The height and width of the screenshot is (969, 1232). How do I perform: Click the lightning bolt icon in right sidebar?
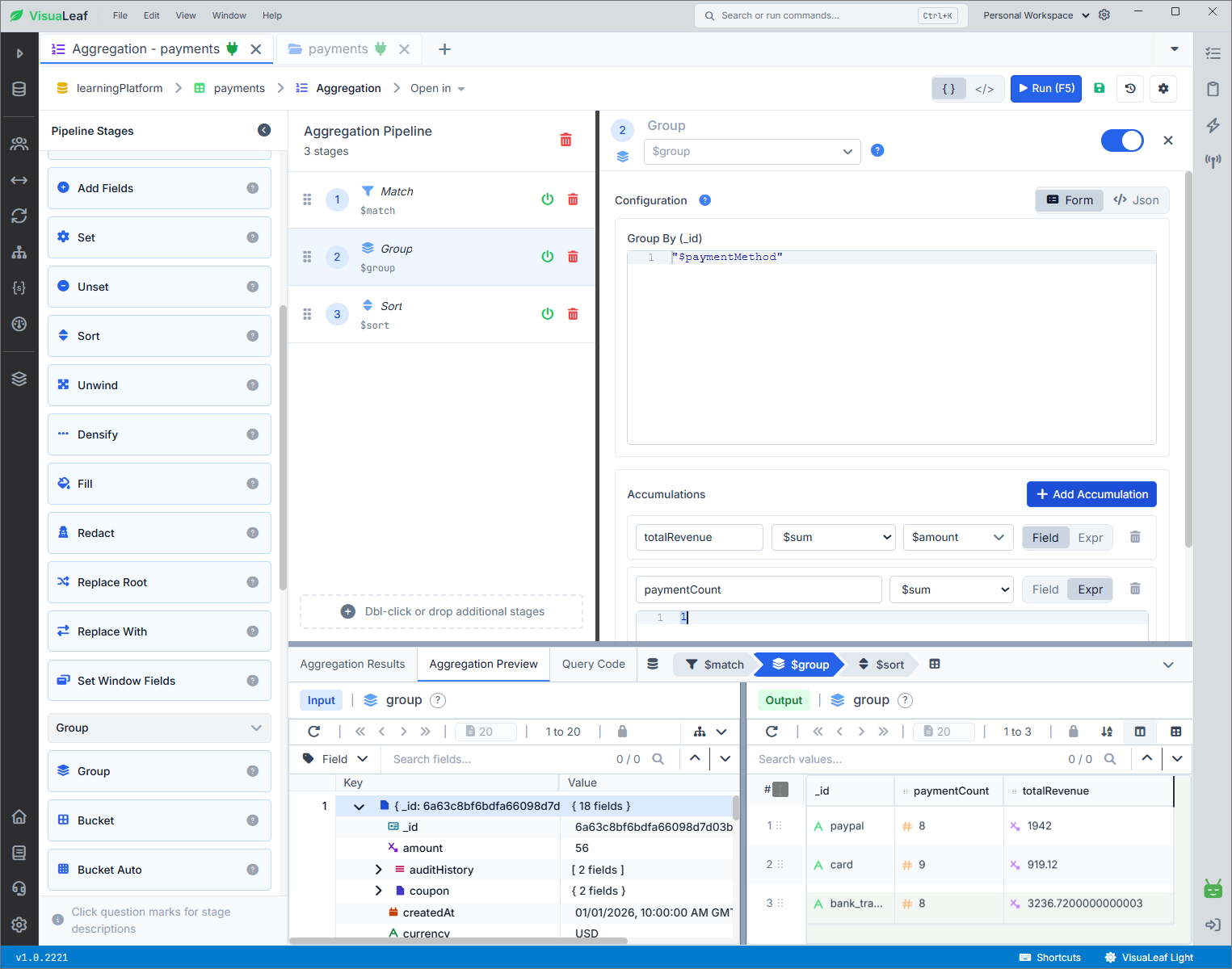1213,125
